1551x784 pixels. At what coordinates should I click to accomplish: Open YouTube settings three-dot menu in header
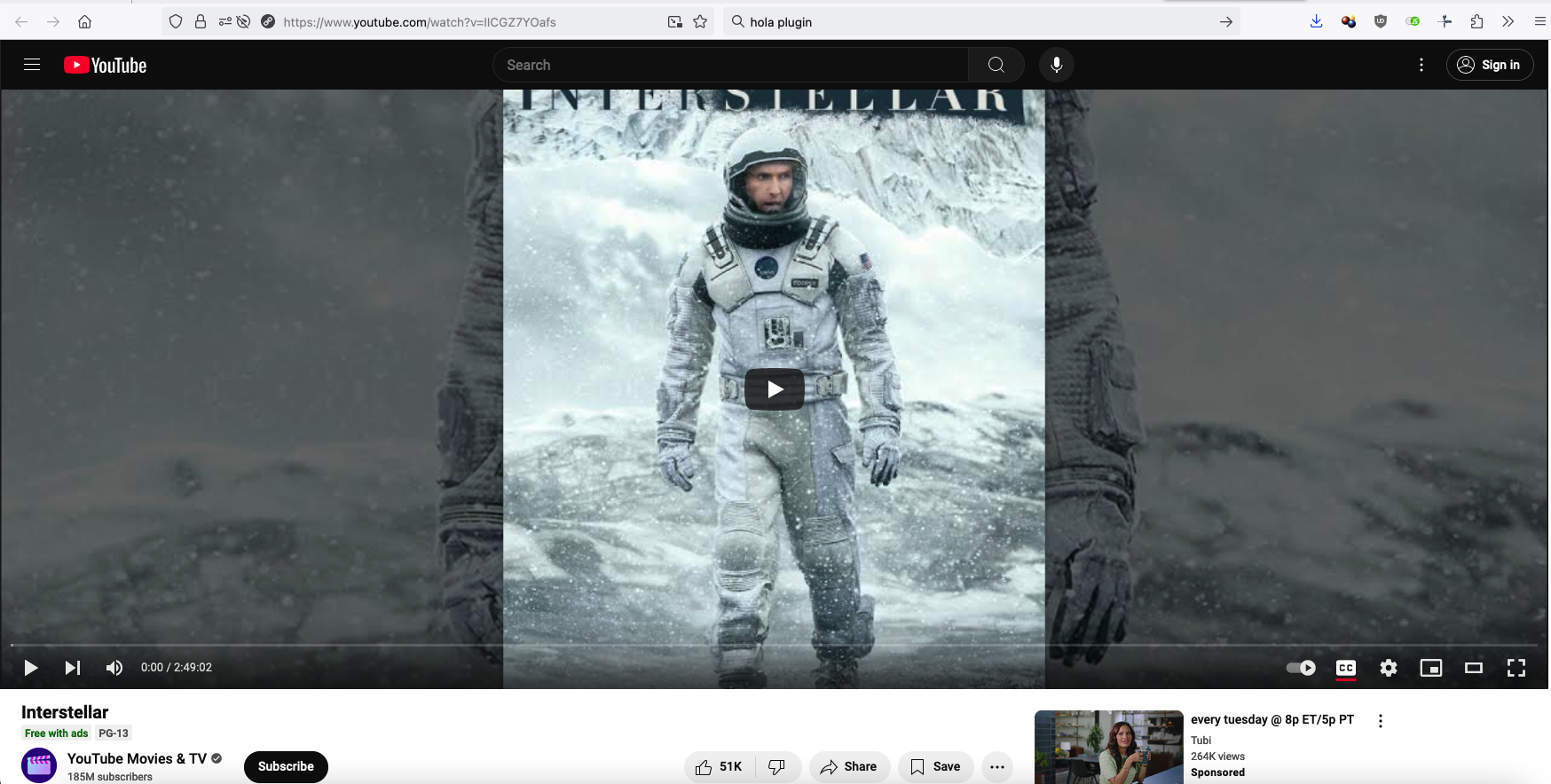coord(1421,65)
